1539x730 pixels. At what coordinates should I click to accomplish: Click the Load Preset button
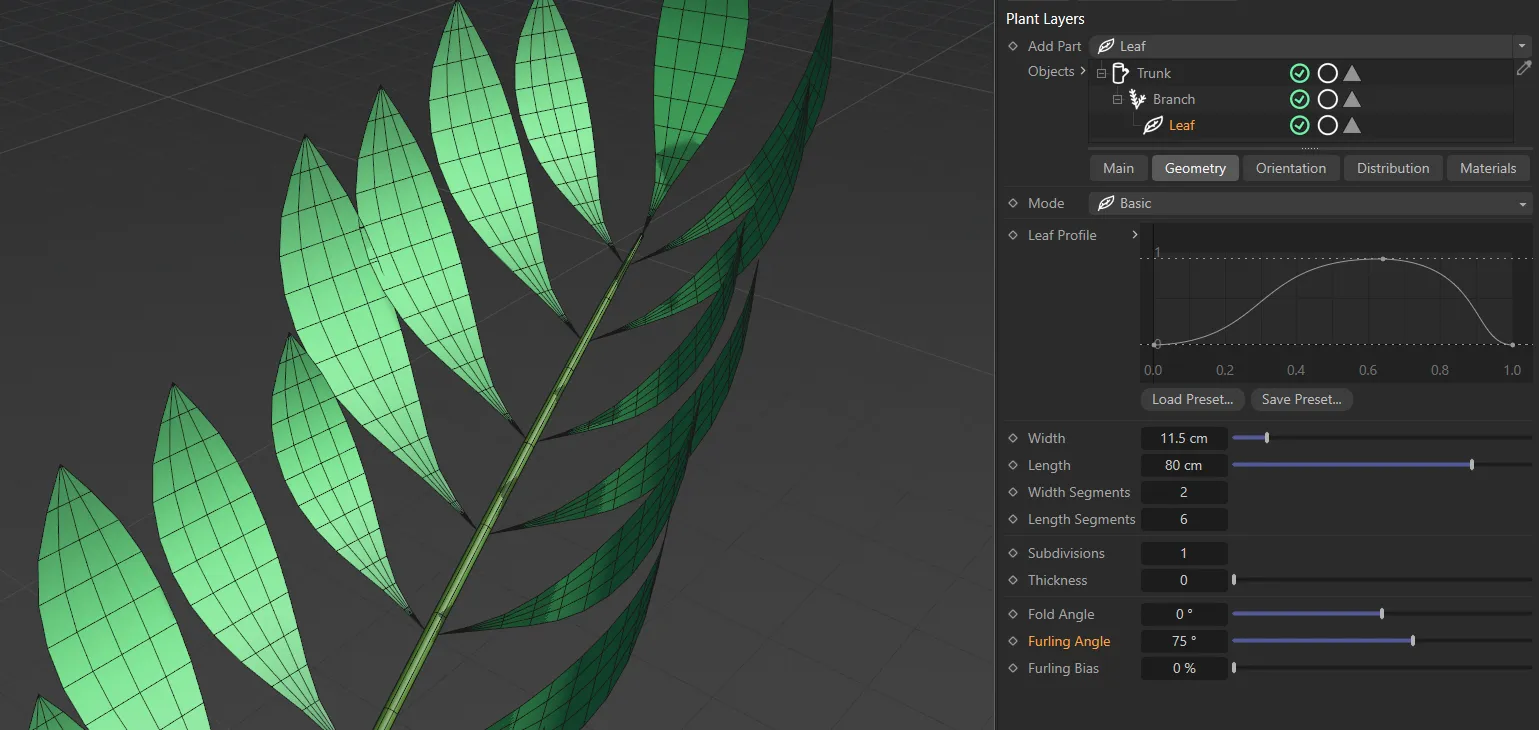point(1191,399)
